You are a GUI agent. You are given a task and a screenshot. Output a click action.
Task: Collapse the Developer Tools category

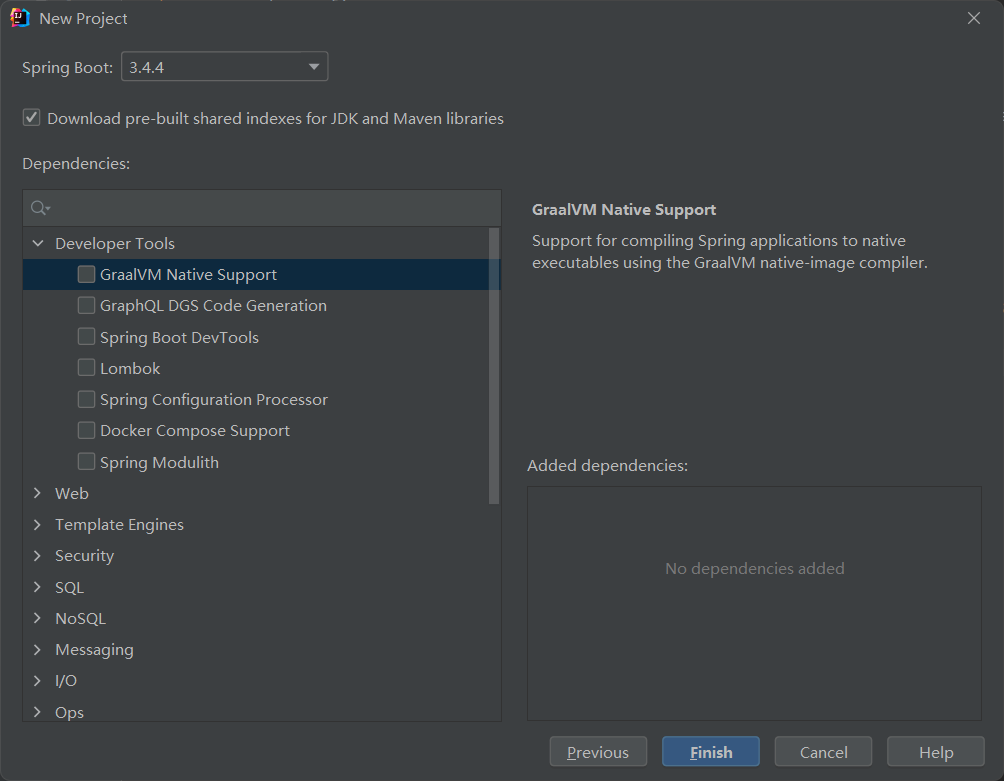click(x=38, y=243)
